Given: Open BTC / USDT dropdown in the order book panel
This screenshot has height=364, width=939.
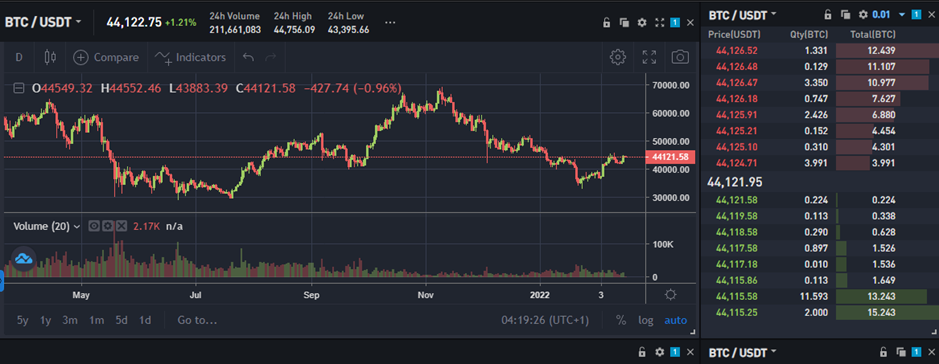Looking at the screenshot, I should click(743, 14).
